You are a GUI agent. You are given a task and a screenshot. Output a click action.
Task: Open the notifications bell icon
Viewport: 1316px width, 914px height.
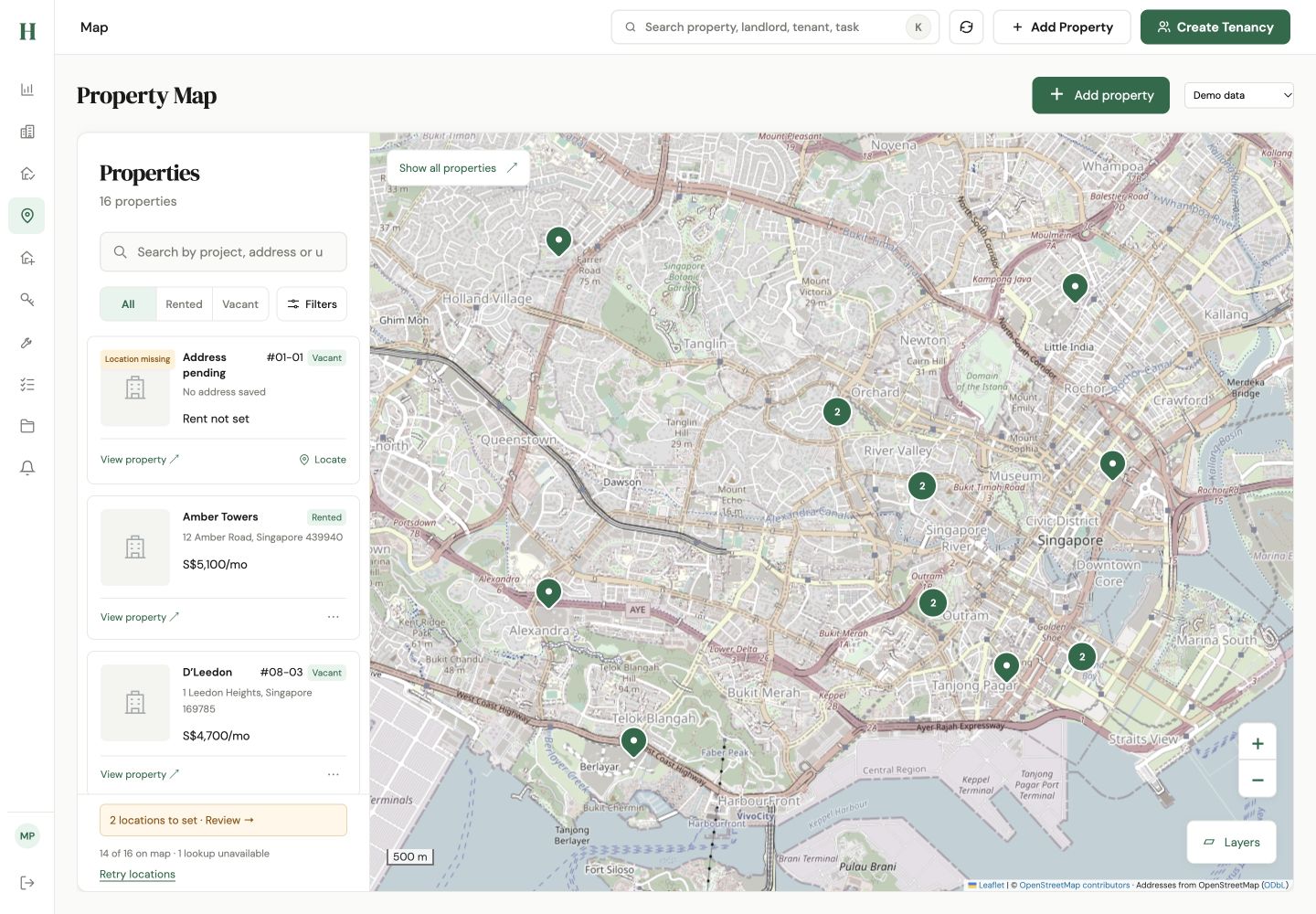pyautogui.click(x=27, y=468)
